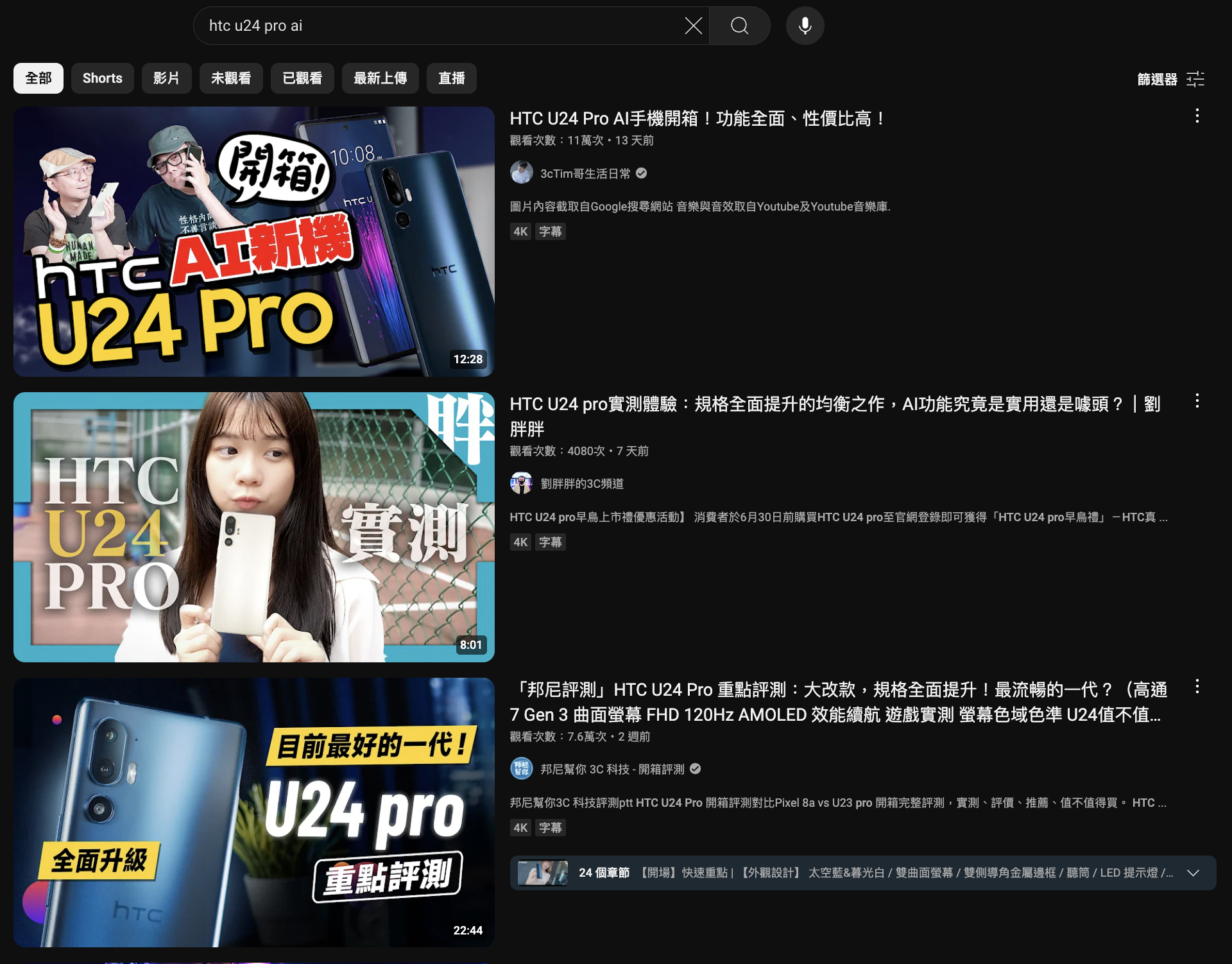Screen dimensions: 1232x964
Task: Click the HTC U24 PRO 實測 thumbnail
Action: [254, 527]
